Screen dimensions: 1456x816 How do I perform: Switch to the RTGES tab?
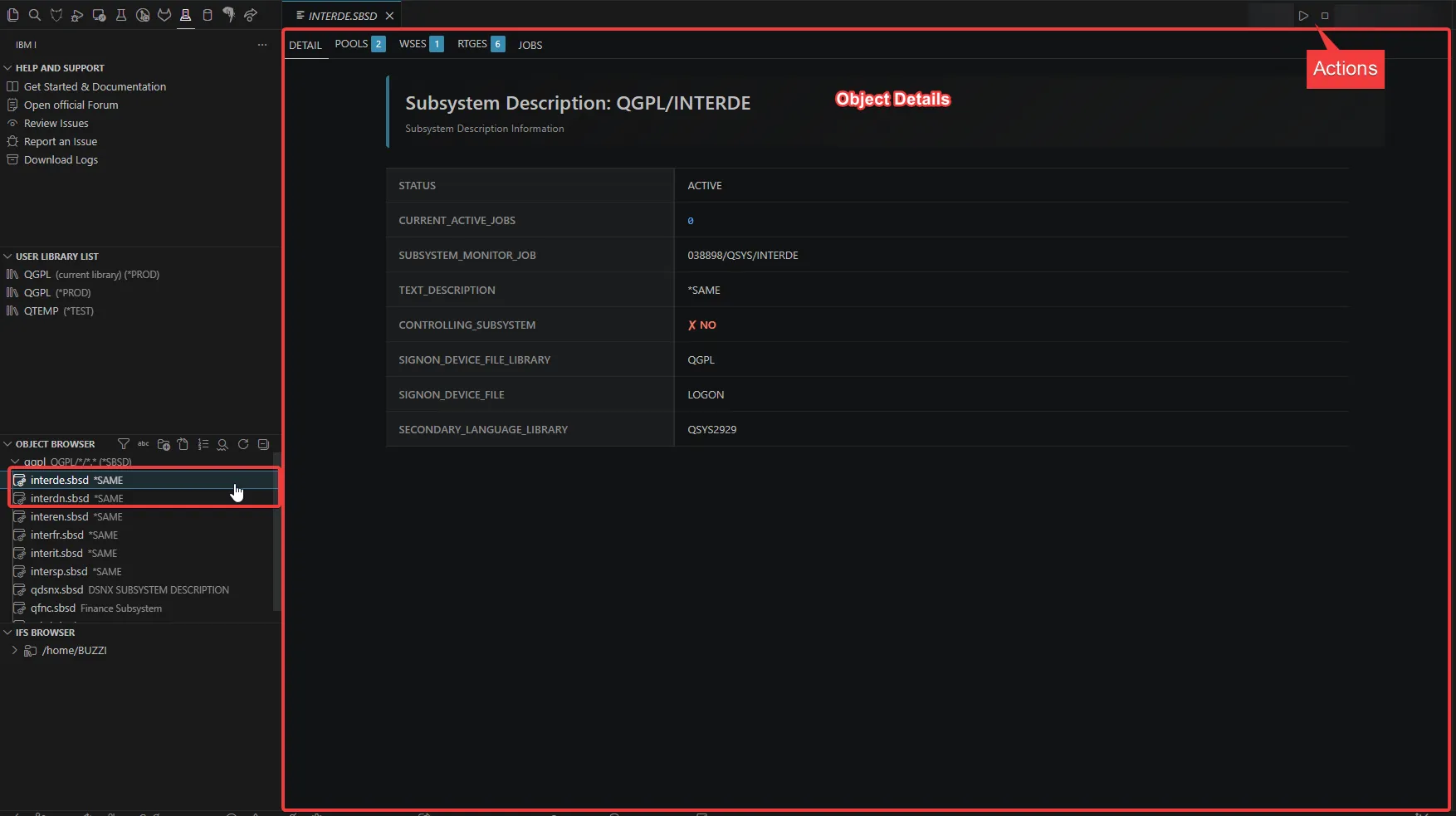[x=481, y=44]
